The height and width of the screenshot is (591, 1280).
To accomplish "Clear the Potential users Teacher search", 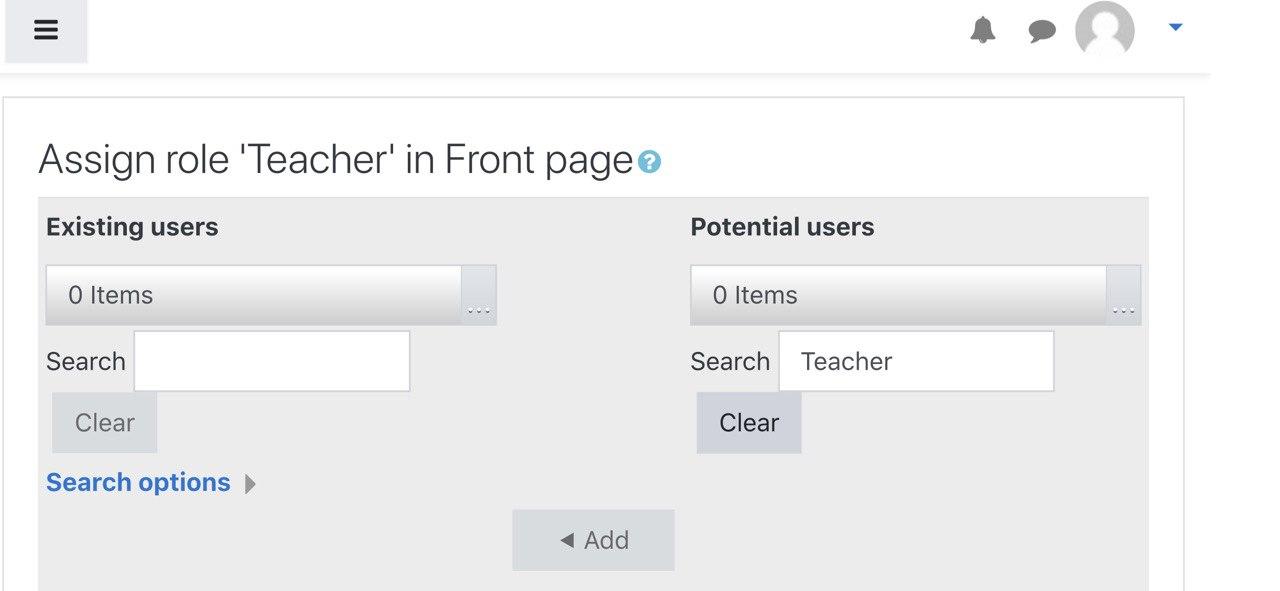I will pos(749,423).
